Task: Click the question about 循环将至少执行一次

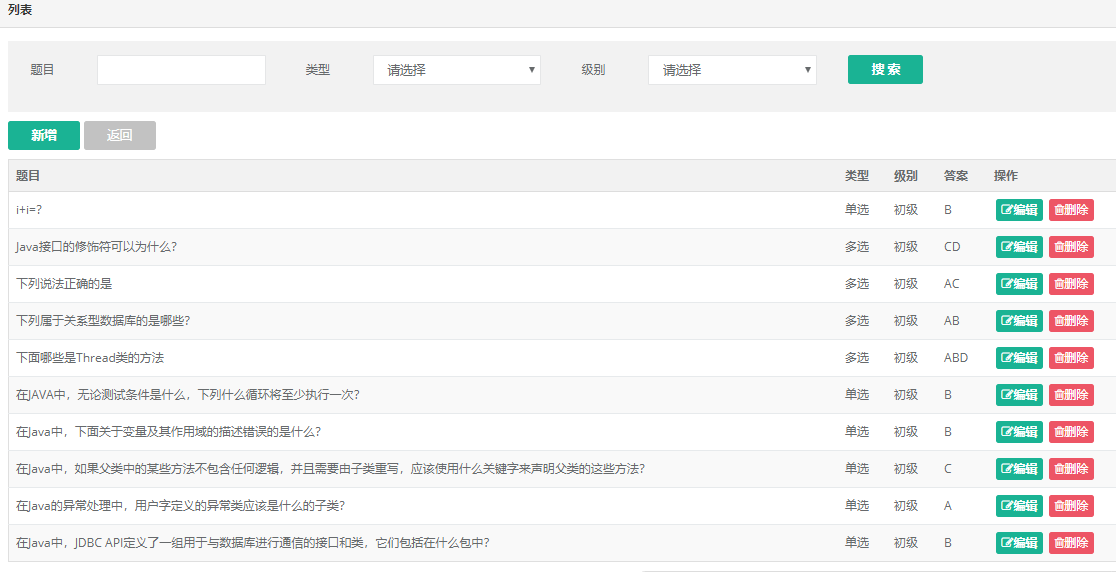Action: (187, 395)
